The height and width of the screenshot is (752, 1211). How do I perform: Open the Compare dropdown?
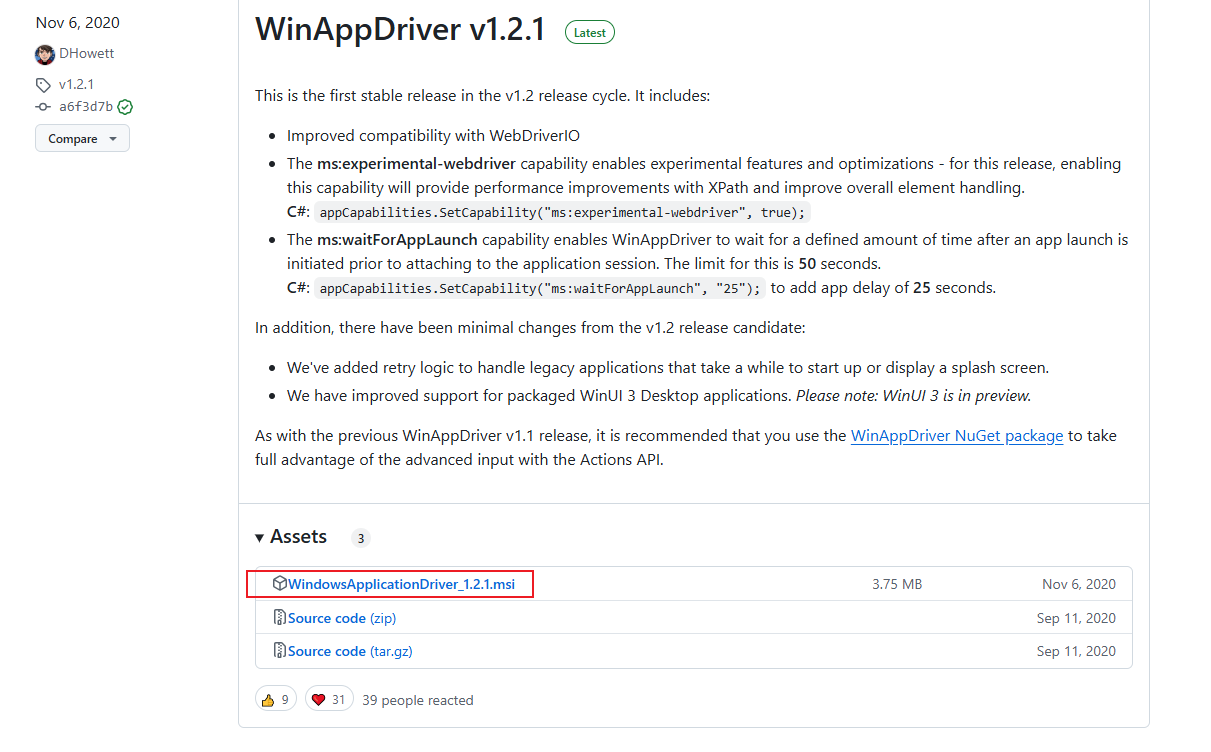coord(82,138)
